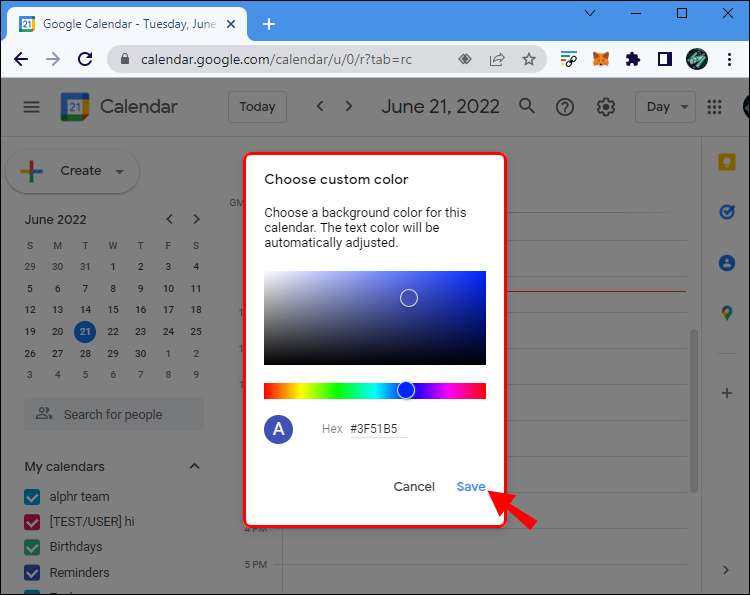Click the calendar vertical scrollbar
Image resolution: width=750 pixels, height=595 pixels.
pos(694,410)
